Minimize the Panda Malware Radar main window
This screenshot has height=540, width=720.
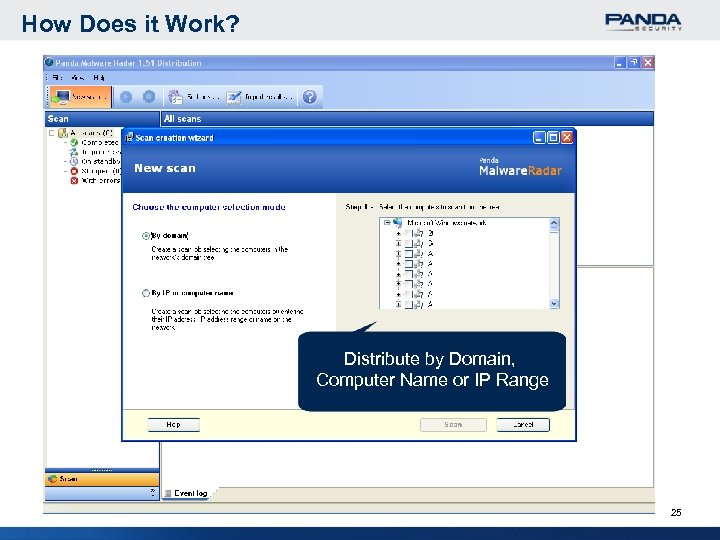[x=620, y=63]
